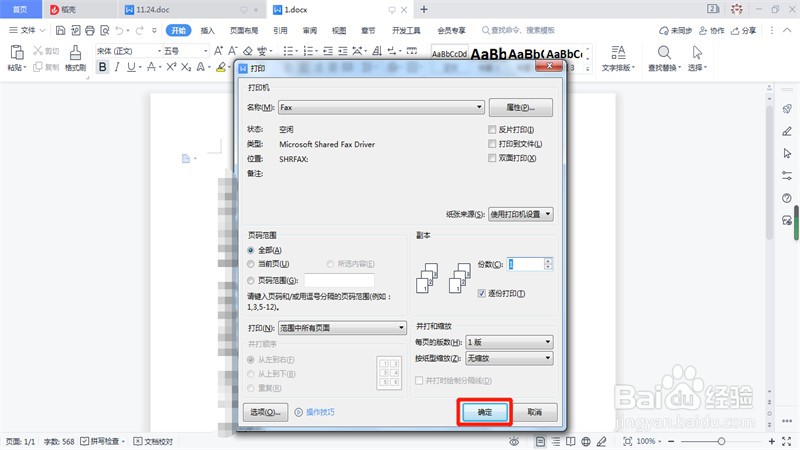Open the 打印 range dropdown 范围中所有页面
The height and width of the screenshot is (450, 800).
342,328
